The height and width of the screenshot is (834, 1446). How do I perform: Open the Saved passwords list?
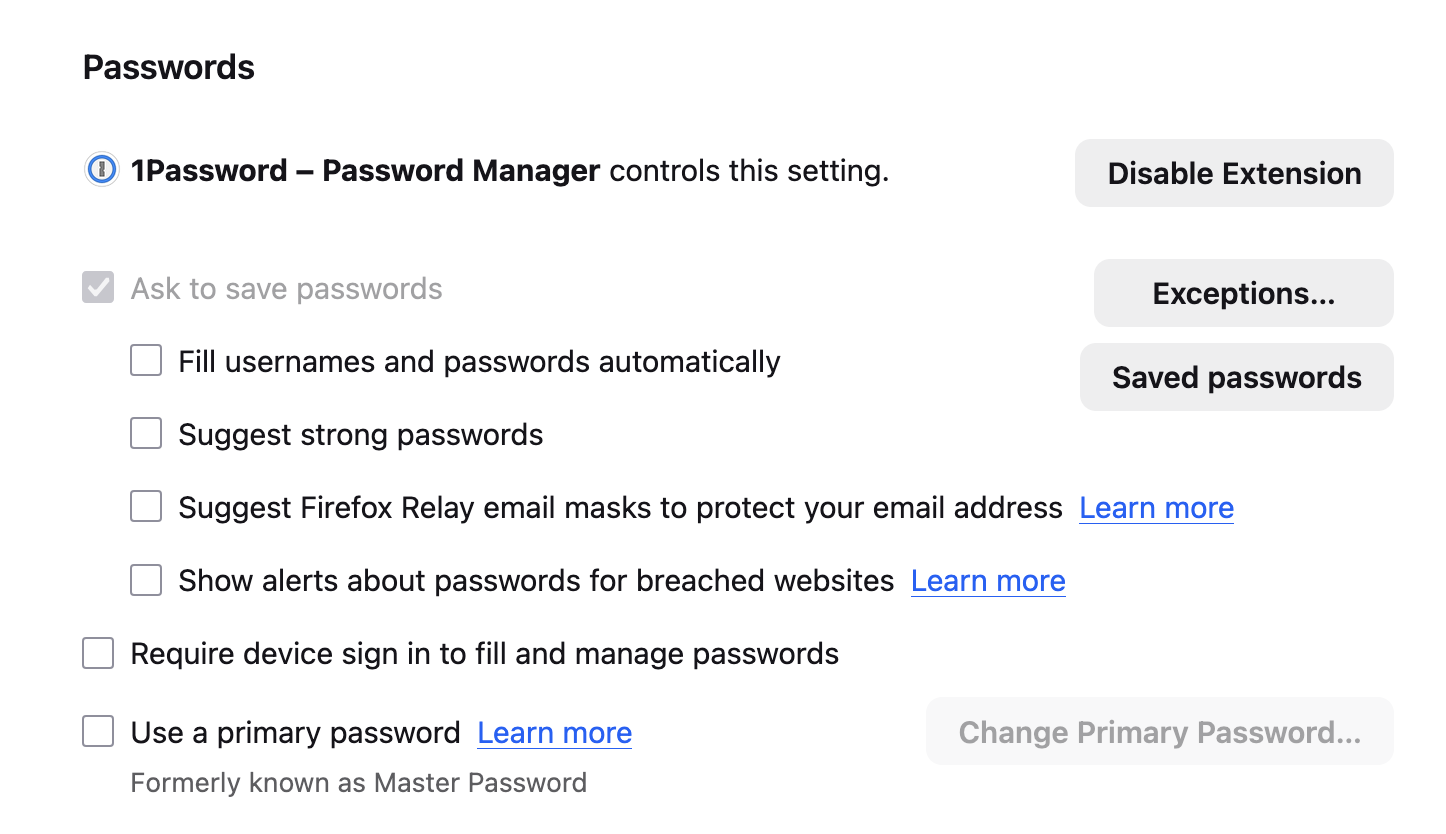pos(1236,377)
